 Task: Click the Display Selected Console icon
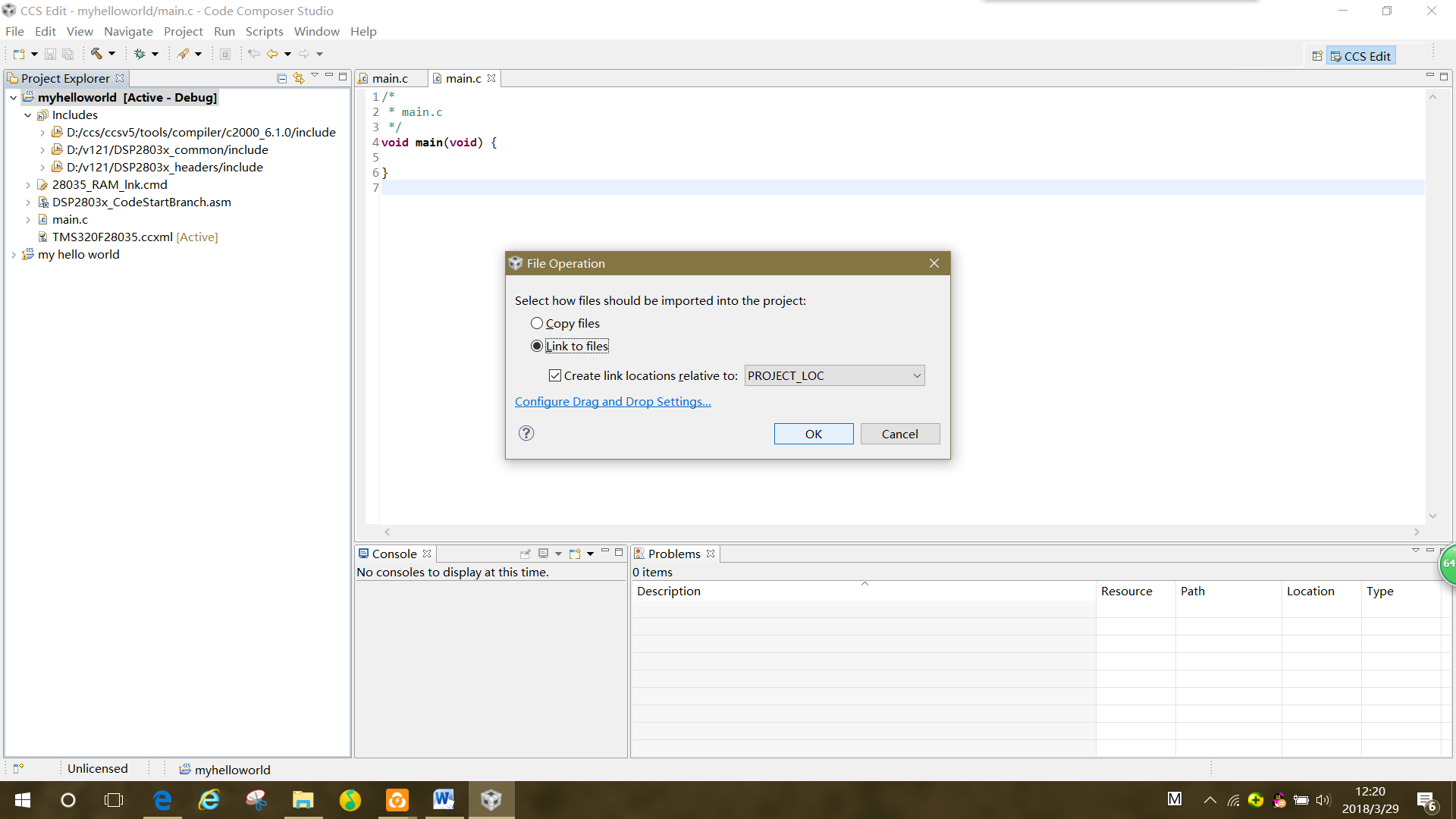[x=543, y=554]
